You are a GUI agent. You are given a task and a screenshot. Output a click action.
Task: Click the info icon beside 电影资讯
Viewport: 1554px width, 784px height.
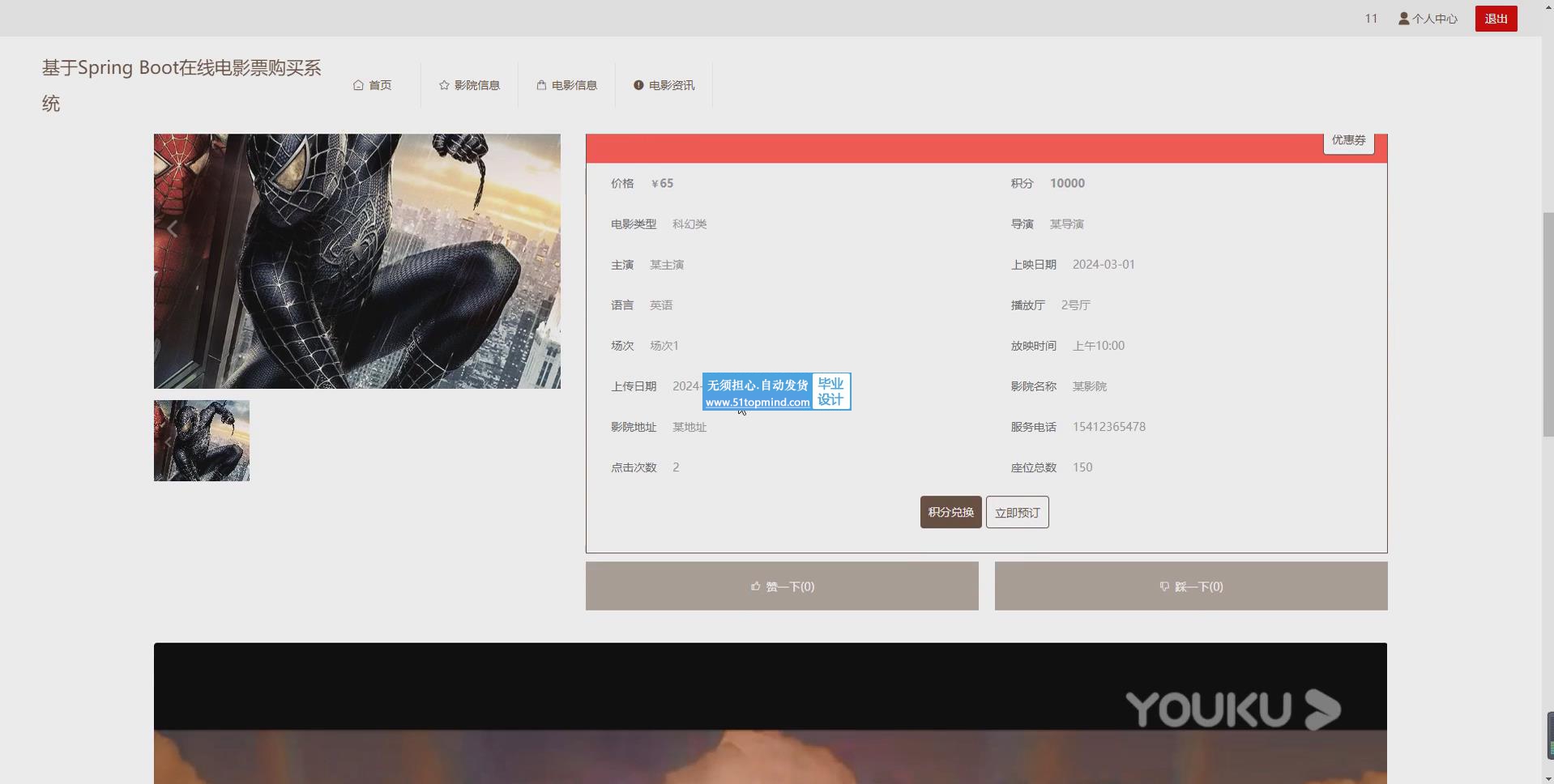coord(638,85)
